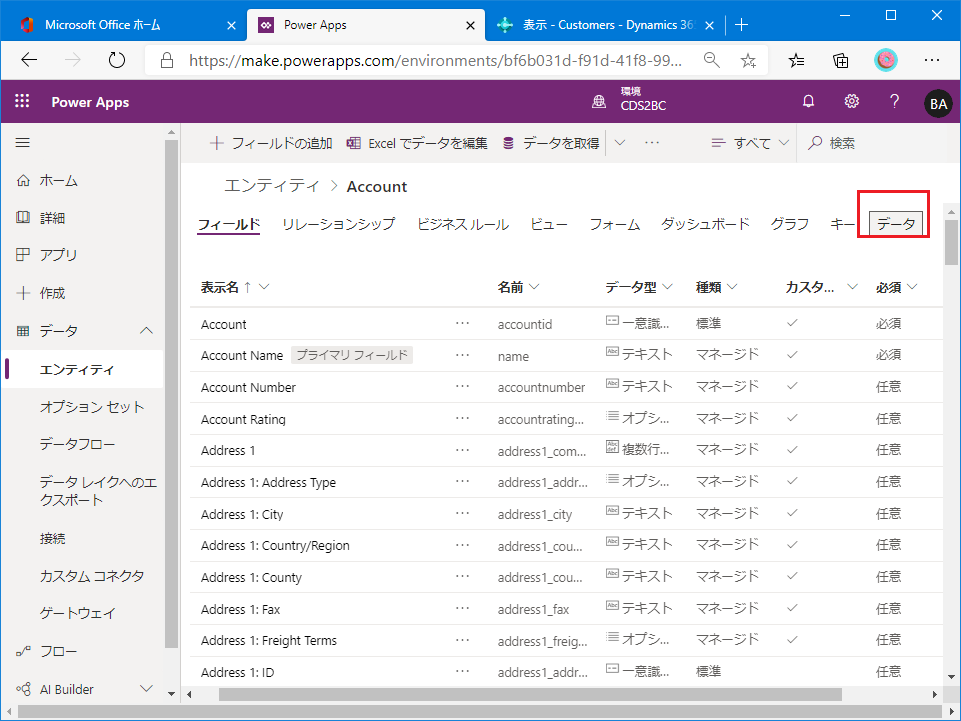Open the BA account avatar menu

[938, 103]
